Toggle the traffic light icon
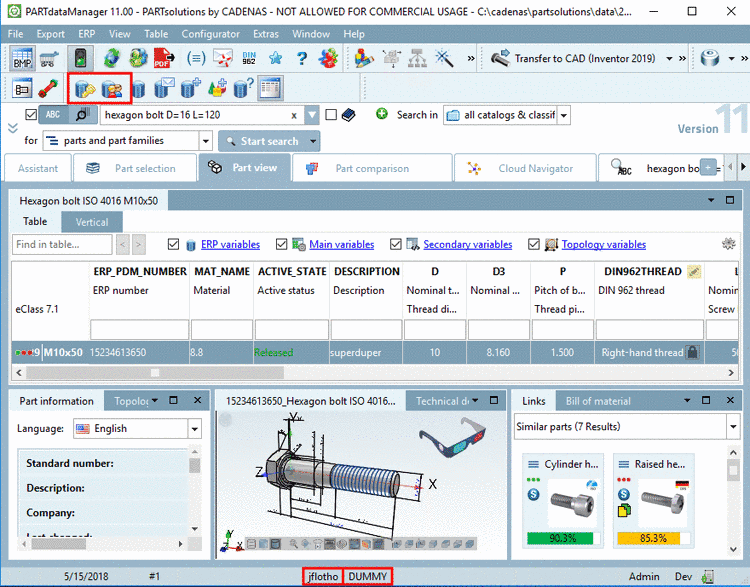The height and width of the screenshot is (587, 750). [80, 58]
